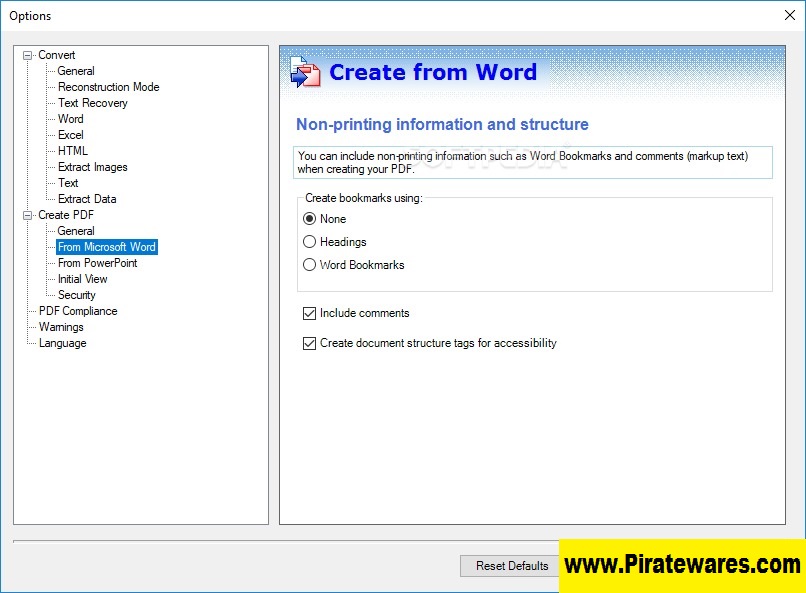Collapse the Create PDF tree node

point(28,215)
